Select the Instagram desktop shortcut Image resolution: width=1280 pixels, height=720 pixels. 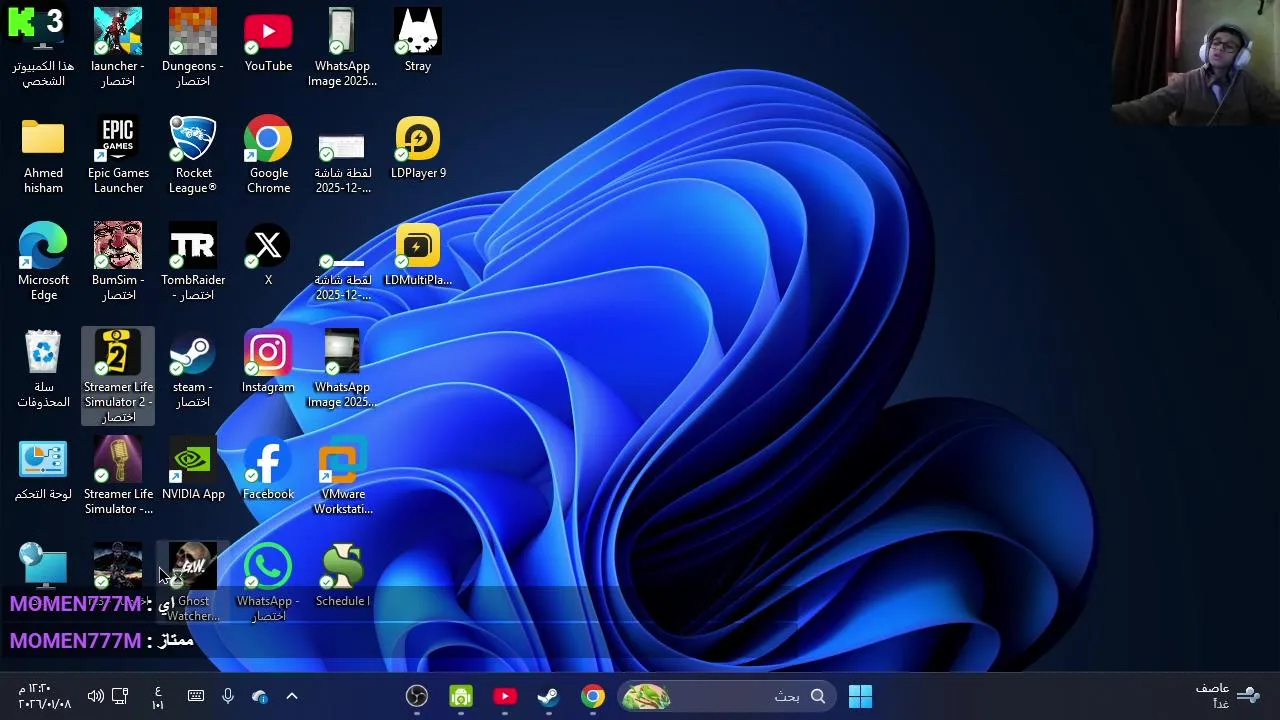point(268,362)
